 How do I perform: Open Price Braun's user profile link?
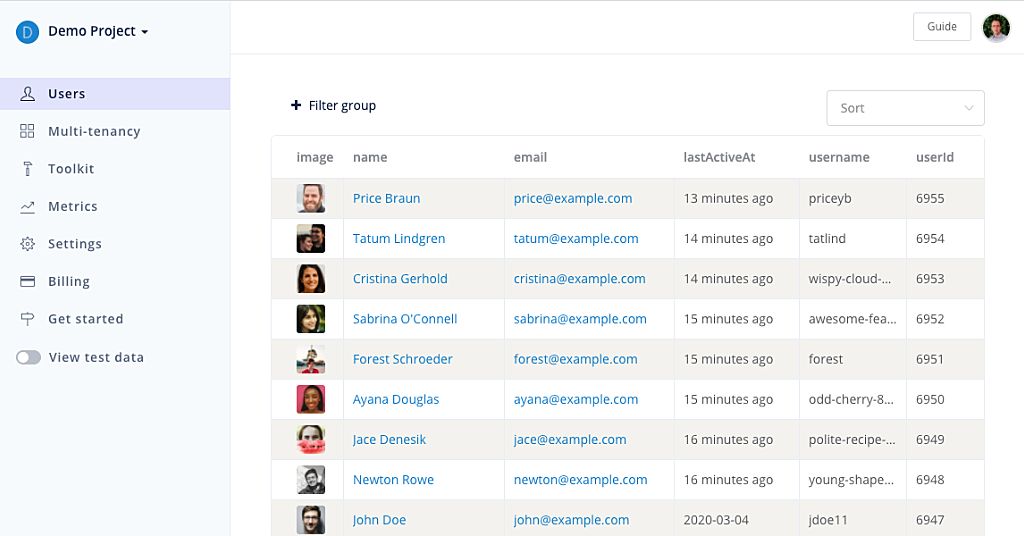[x=386, y=198]
